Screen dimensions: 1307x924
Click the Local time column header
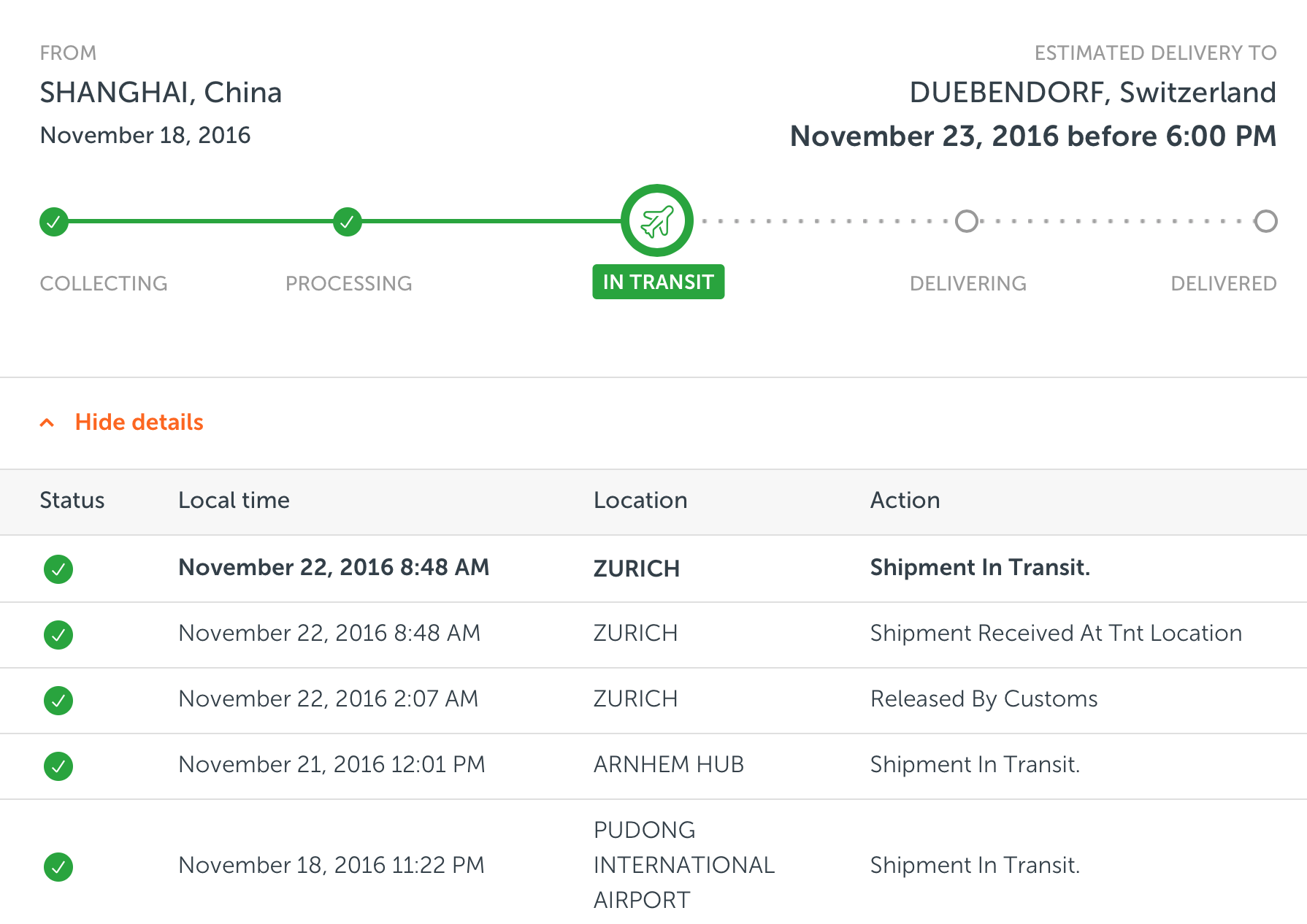click(234, 500)
